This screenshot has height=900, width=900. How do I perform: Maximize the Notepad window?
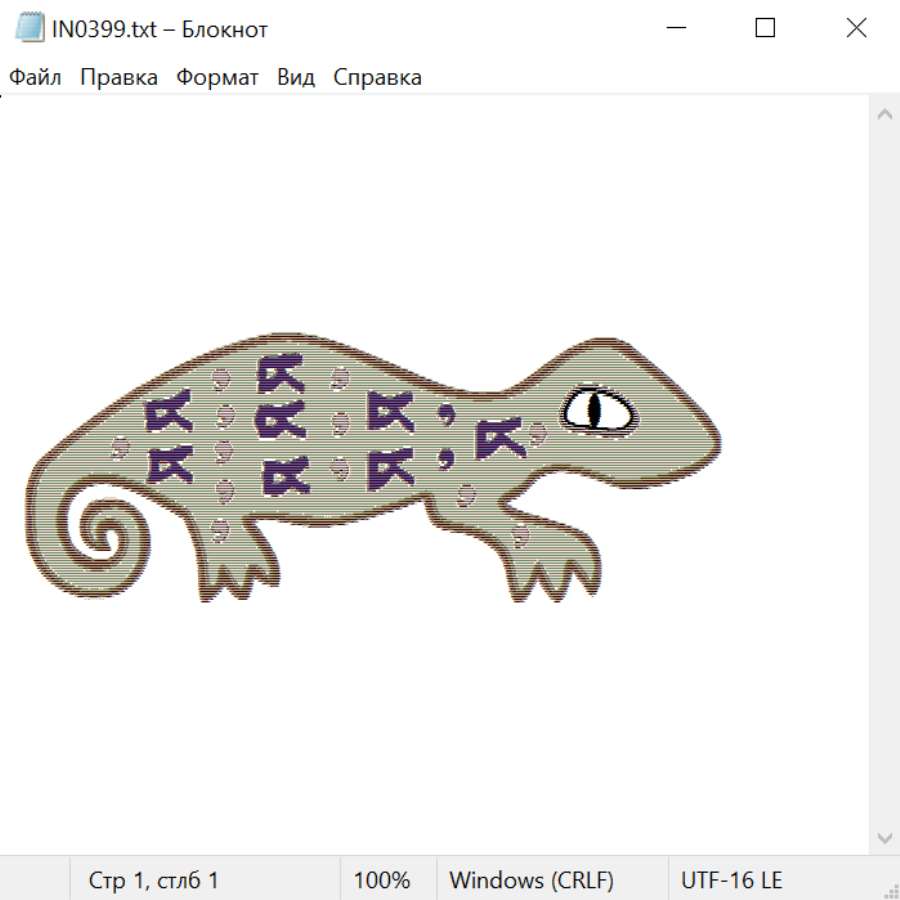(765, 29)
